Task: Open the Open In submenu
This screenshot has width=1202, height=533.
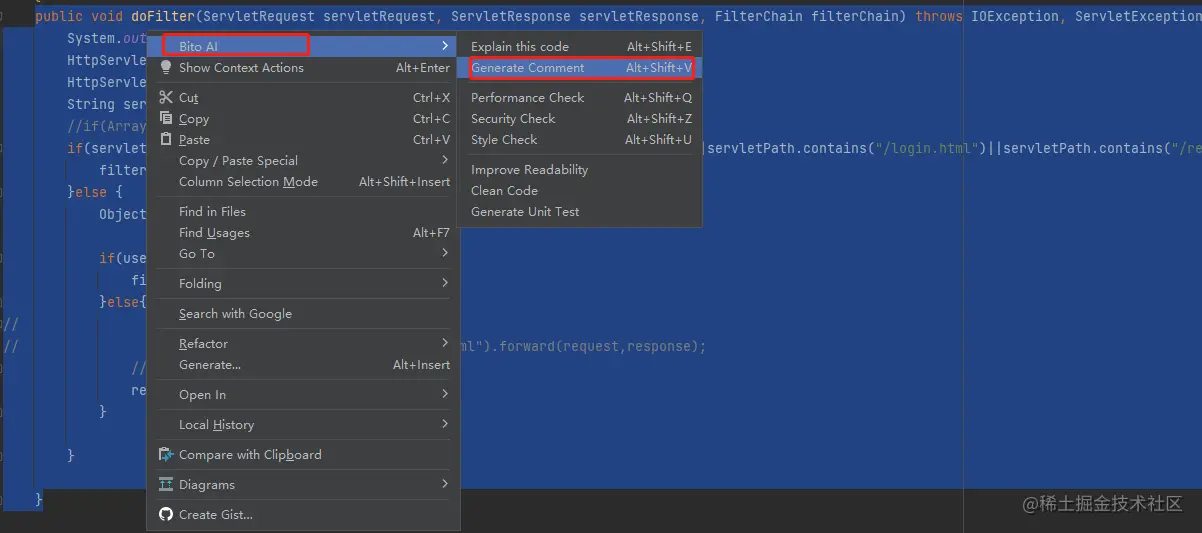Action: click(303, 394)
